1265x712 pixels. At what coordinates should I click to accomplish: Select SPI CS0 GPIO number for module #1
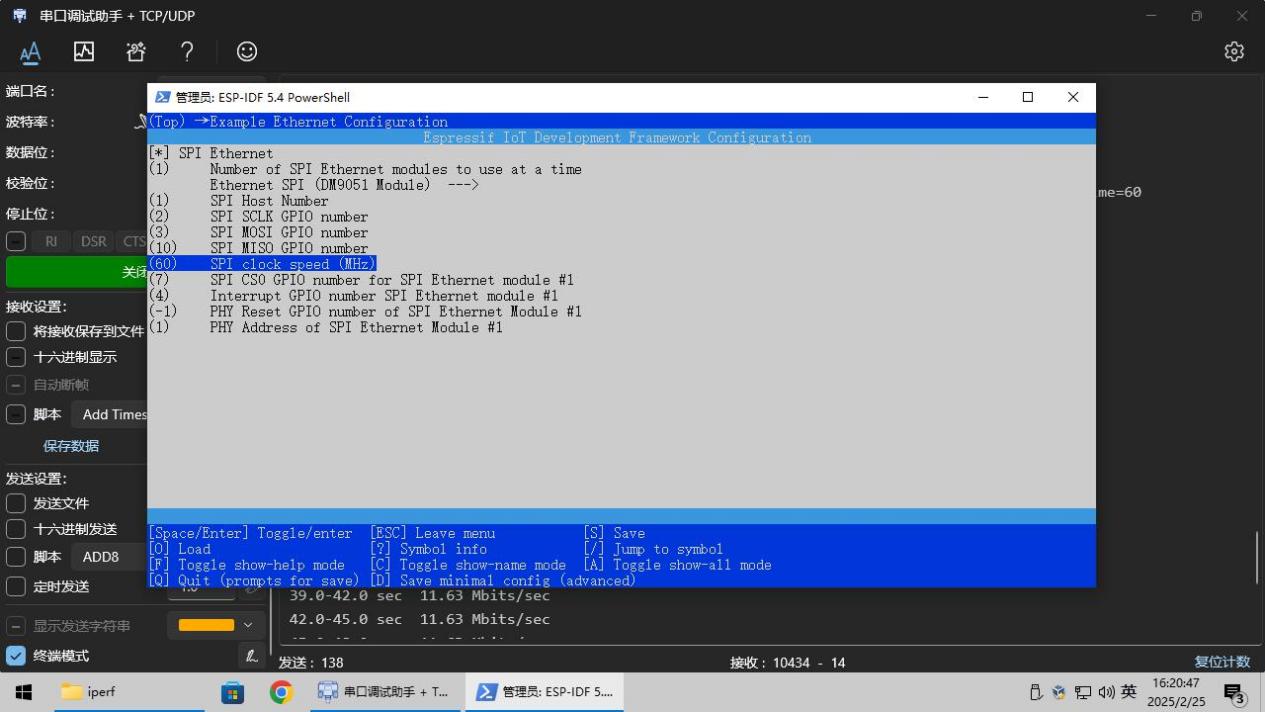(361, 280)
